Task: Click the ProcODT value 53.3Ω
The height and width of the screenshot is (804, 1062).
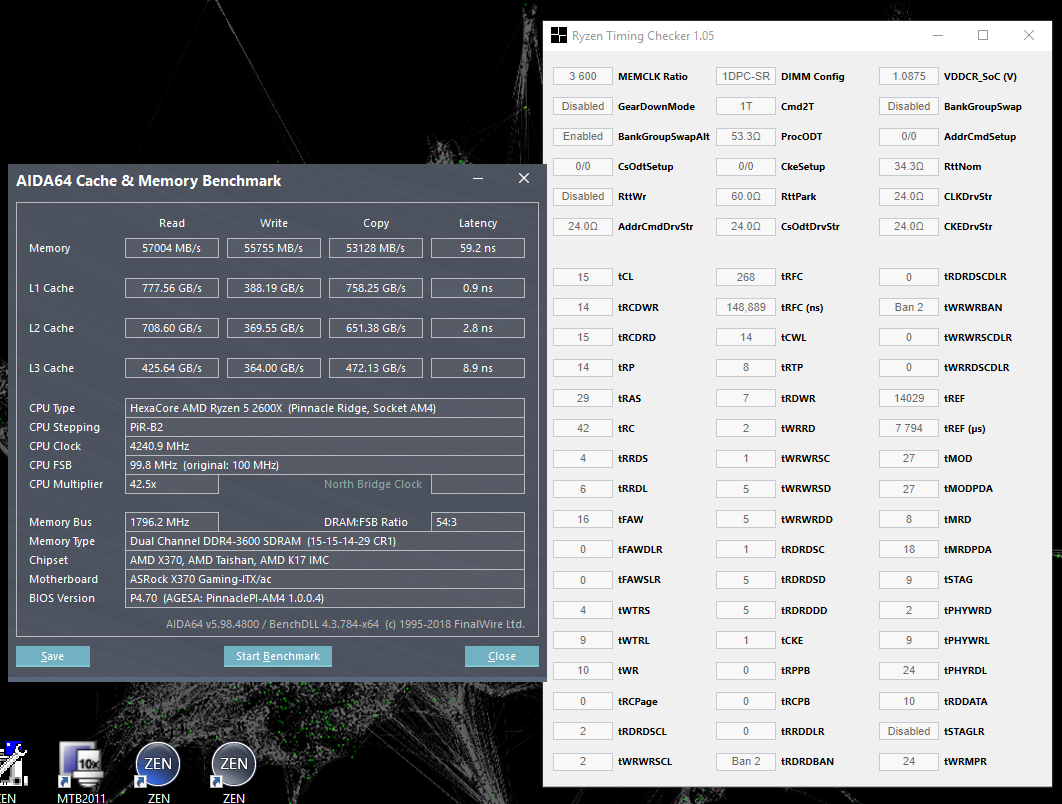Action: [x=746, y=136]
